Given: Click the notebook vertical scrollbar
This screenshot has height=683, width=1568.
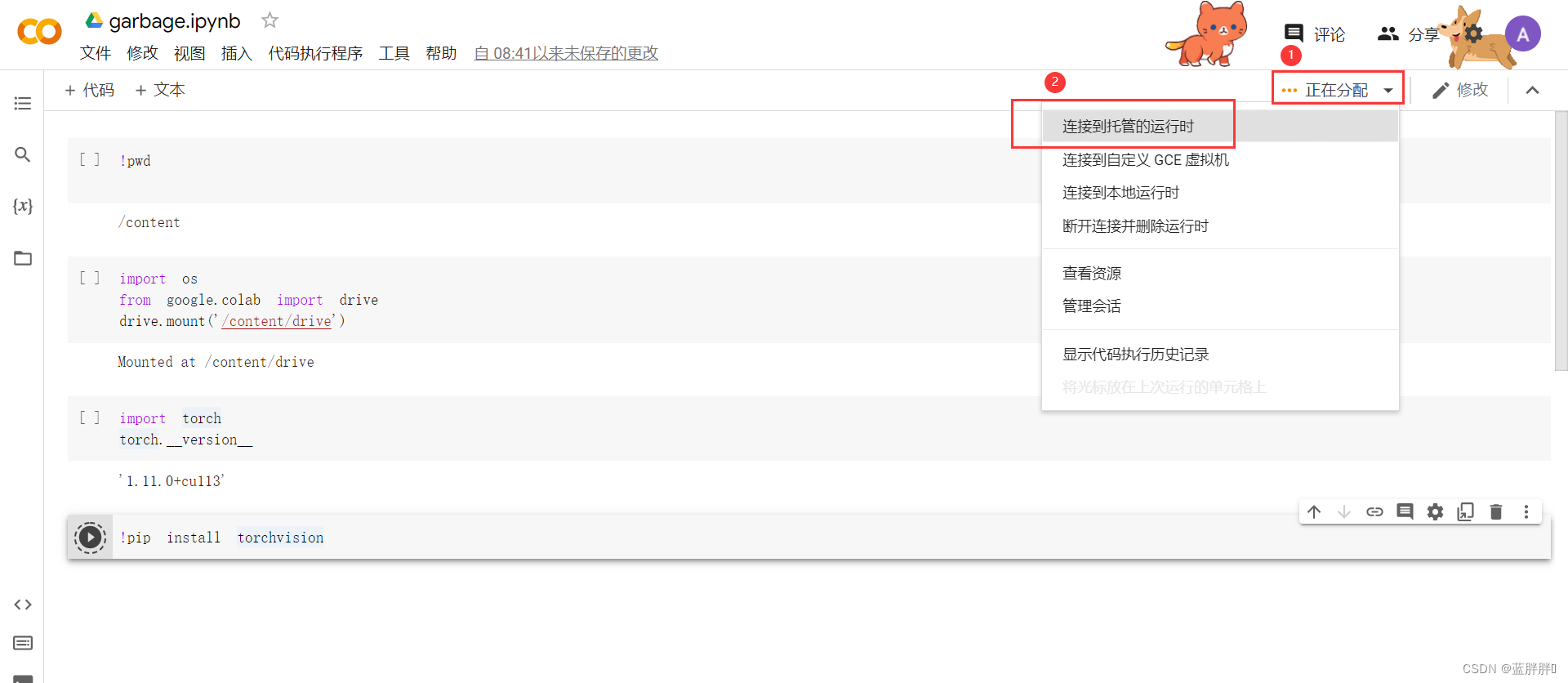Looking at the screenshot, I should (1561, 241).
